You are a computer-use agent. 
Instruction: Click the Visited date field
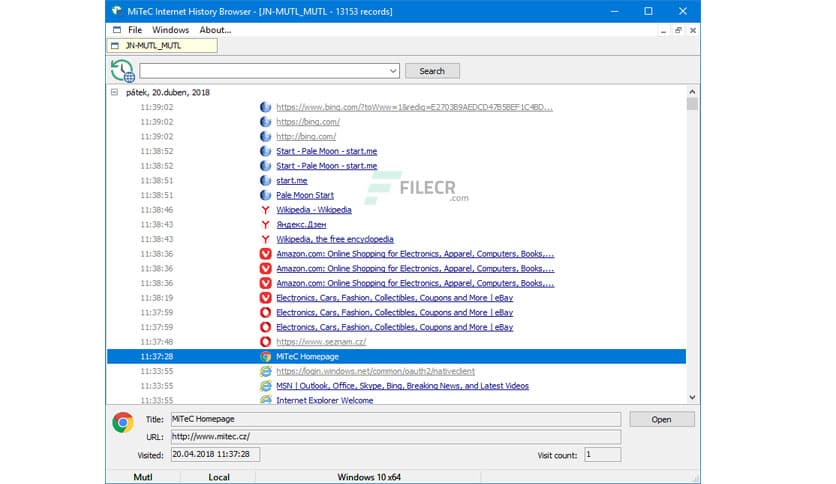(x=215, y=454)
